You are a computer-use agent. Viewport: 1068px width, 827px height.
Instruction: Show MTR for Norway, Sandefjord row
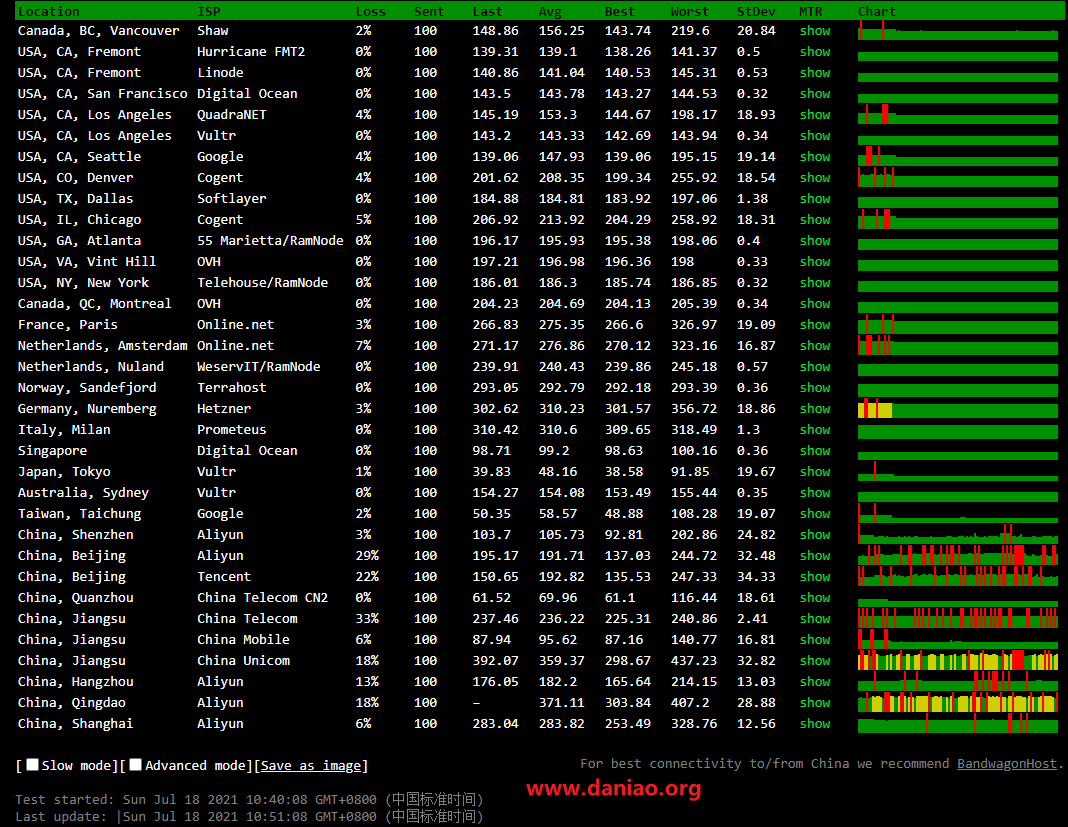tap(815, 388)
